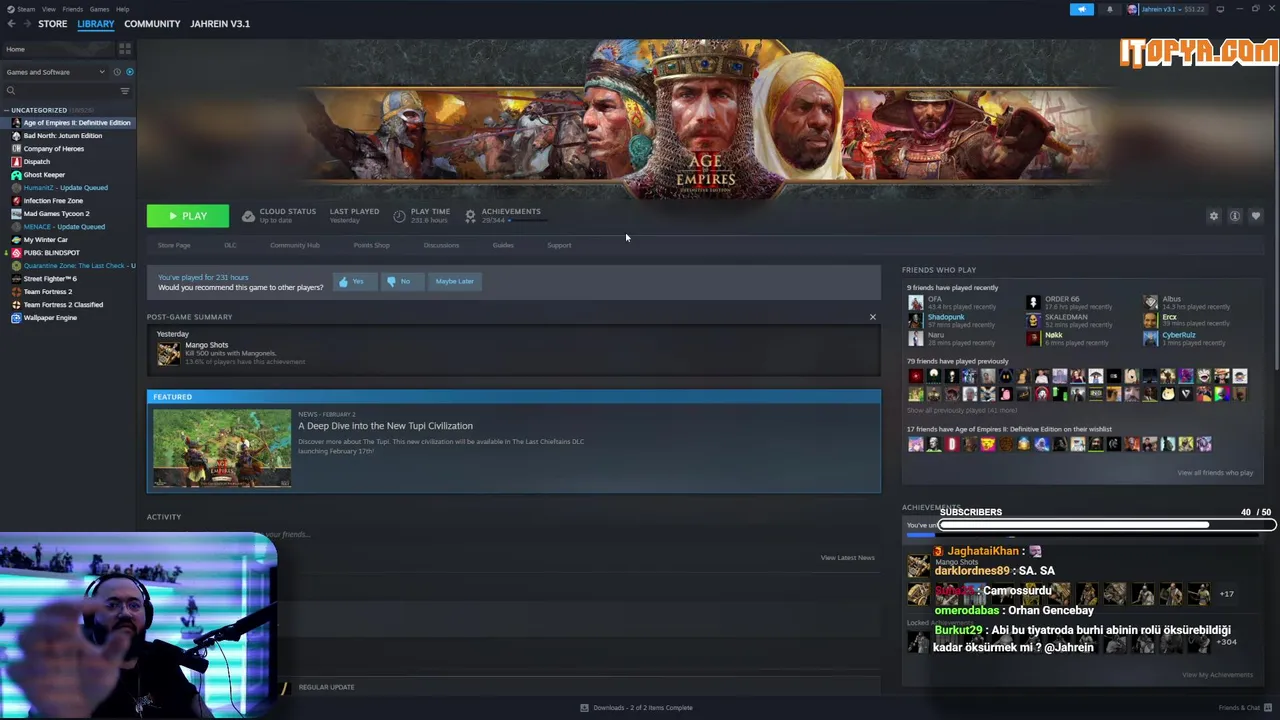1280x720 pixels.
Task: Select Ghost Keeper in the game list
Action: tap(44, 175)
